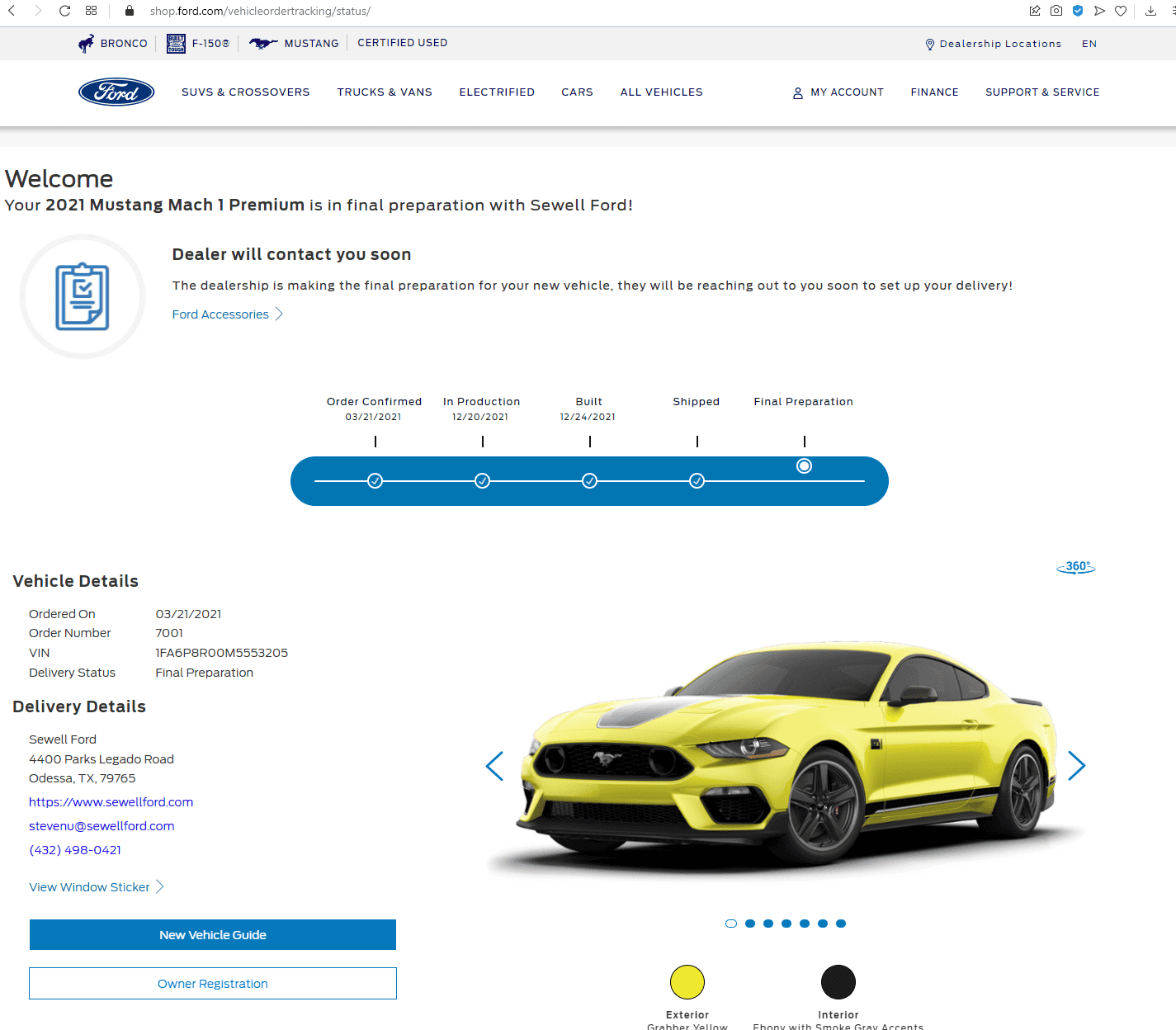Open the Support & Service menu

1042,92
